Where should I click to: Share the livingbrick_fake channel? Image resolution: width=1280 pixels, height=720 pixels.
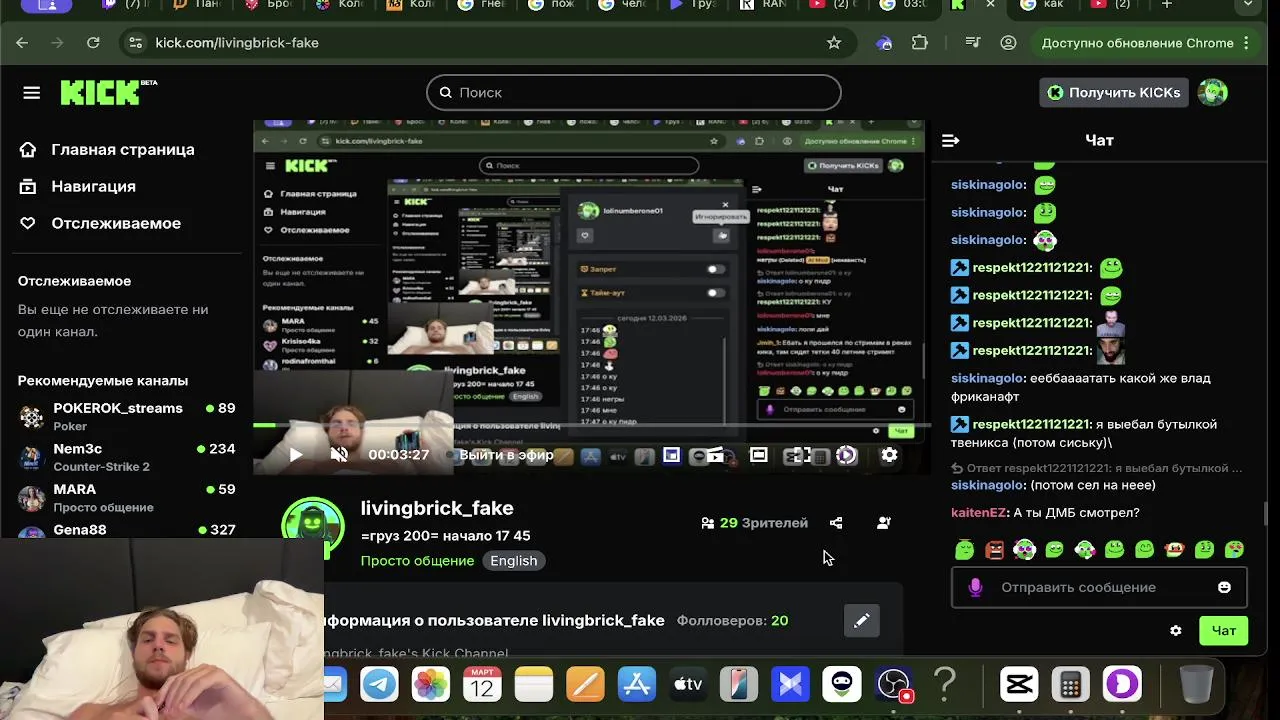click(836, 523)
